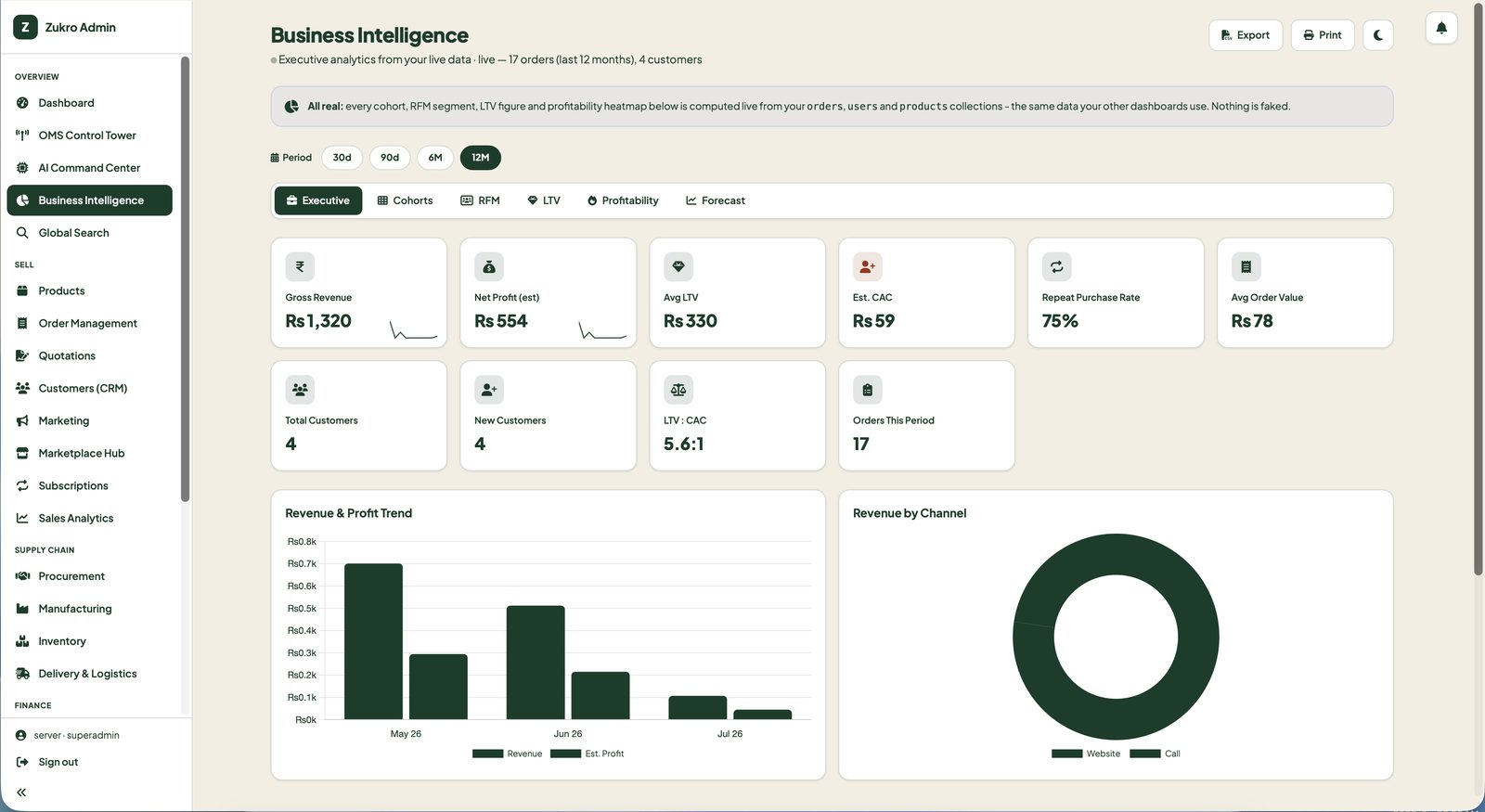This screenshot has height=812, width=1485.
Task: Click the Marketing megaphone icon
Action: coord(22,420)
